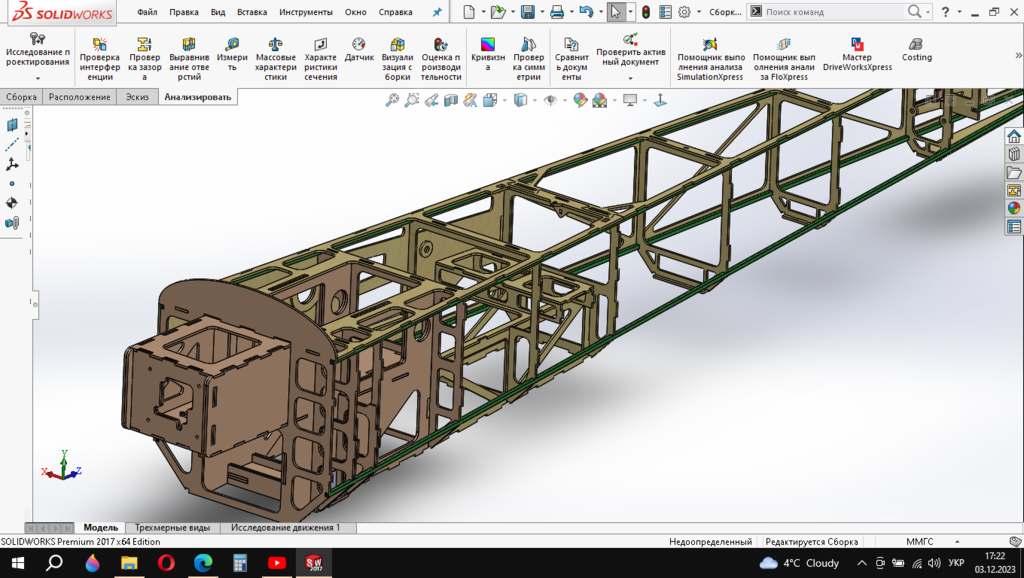Toggle the pushpin to pin the menu bar
Viewport: 1024px width, 578px height.
[x=436, y=12]
